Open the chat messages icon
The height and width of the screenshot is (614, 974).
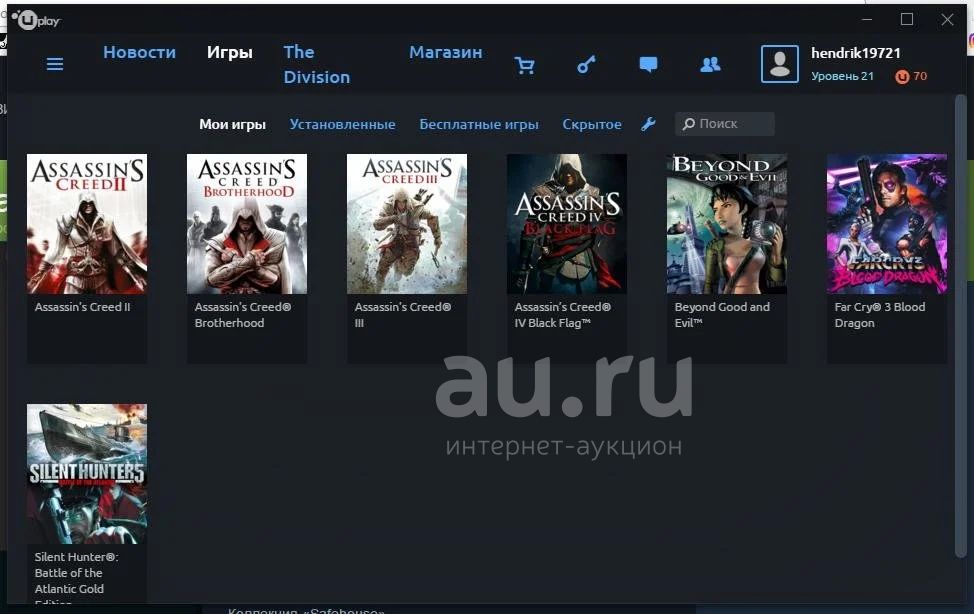(x=649, y=65)
